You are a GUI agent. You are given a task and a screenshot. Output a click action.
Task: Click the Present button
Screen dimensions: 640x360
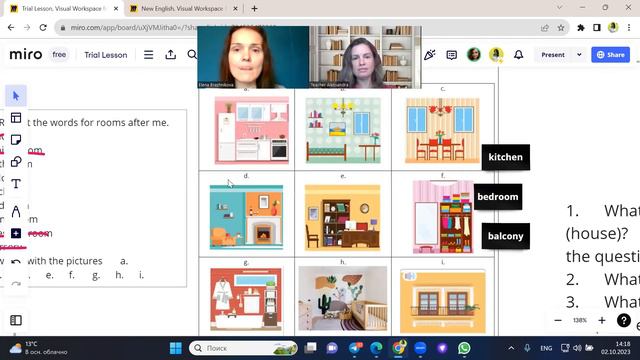(553, 55)
